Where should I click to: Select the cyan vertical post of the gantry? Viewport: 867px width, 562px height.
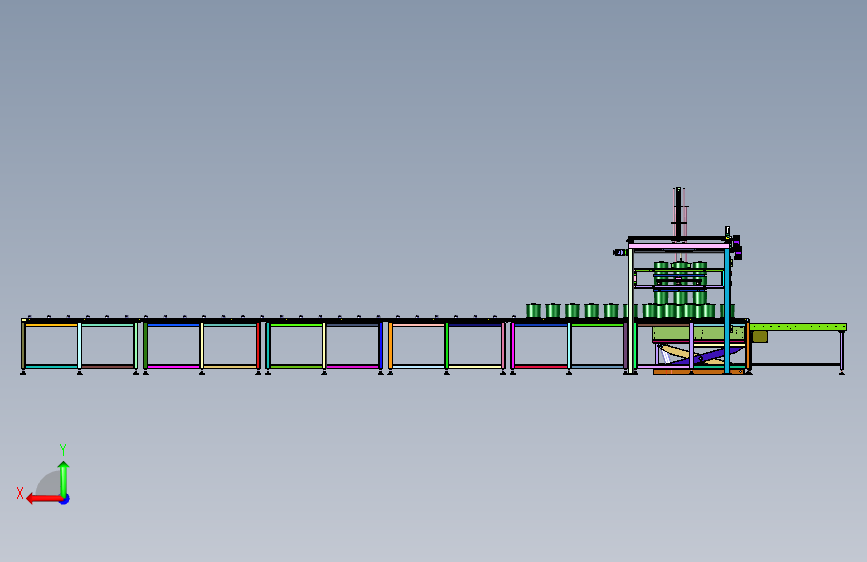727,310
